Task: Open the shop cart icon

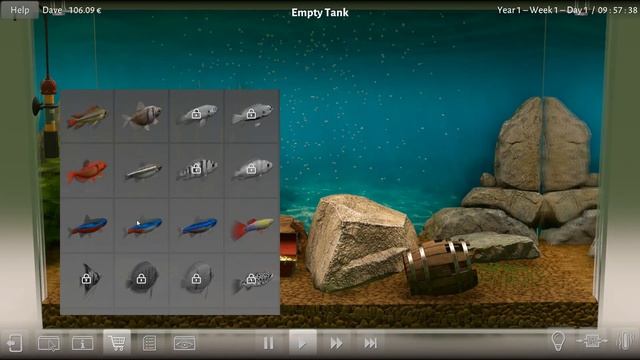Action: point(117,342)
